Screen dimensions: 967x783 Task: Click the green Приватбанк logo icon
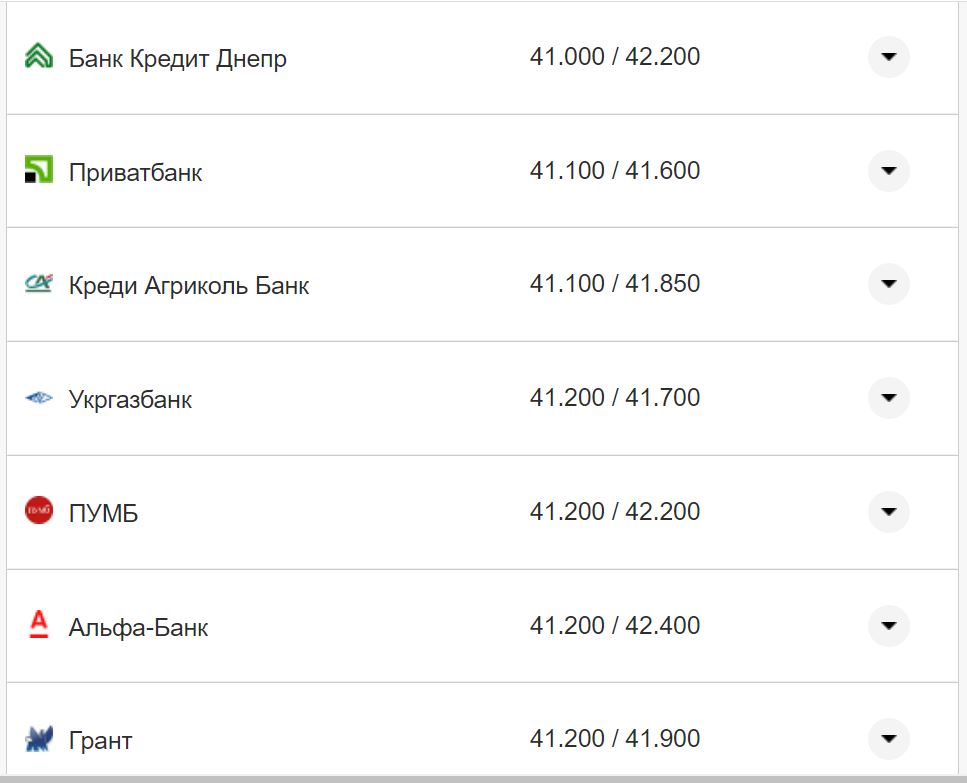38,171
